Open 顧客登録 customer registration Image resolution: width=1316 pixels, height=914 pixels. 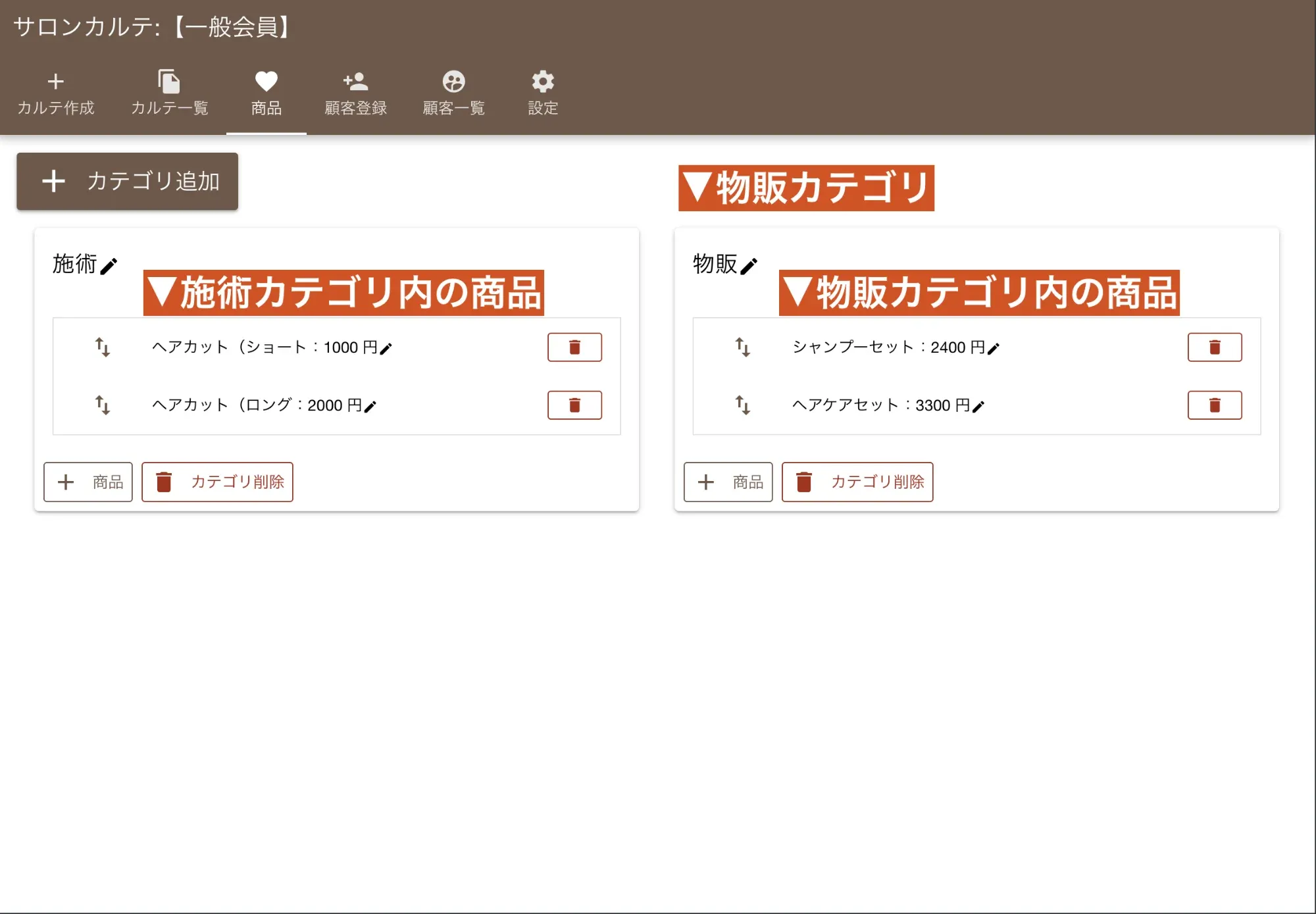click(355, 92)
